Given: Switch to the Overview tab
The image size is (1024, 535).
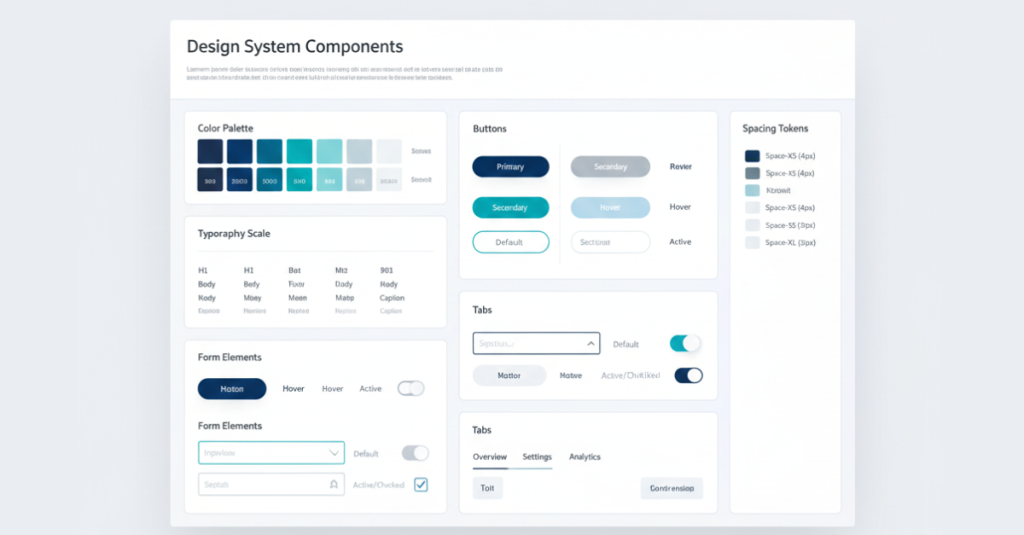Looking at the screenshot, I should click(x=490, y=457).
